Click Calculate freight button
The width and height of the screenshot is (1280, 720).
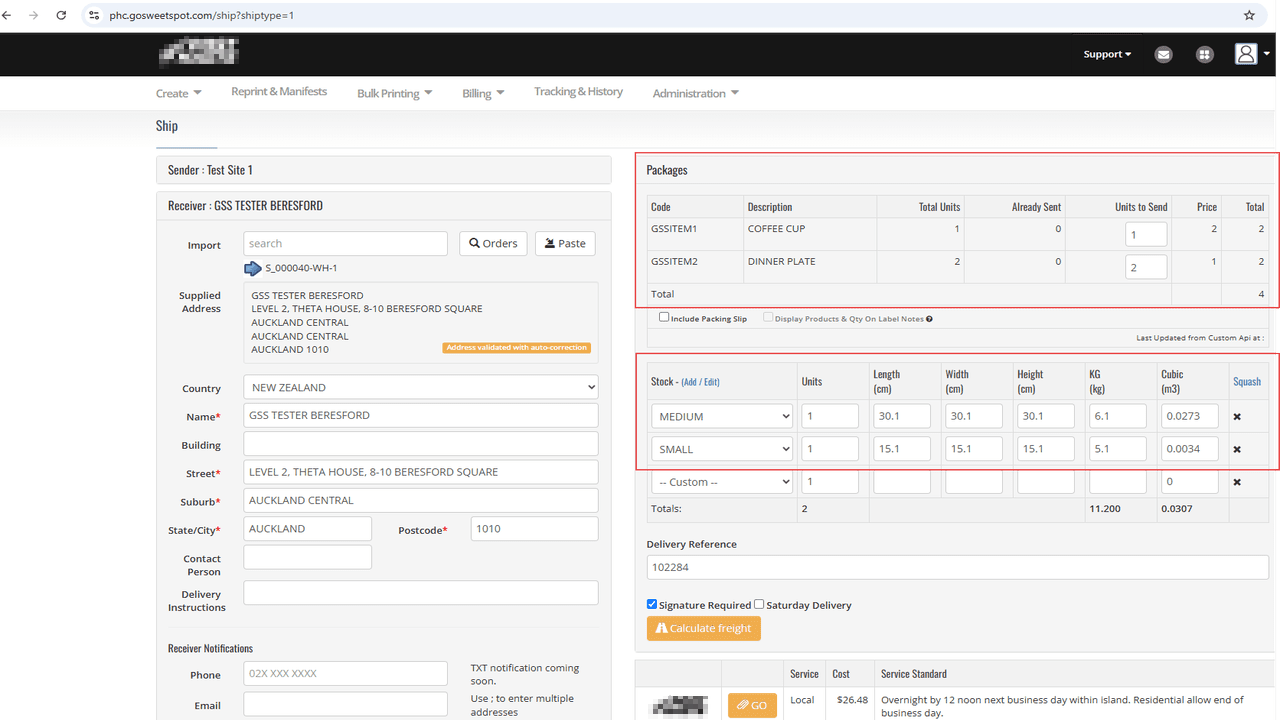(x=704, y=628)
